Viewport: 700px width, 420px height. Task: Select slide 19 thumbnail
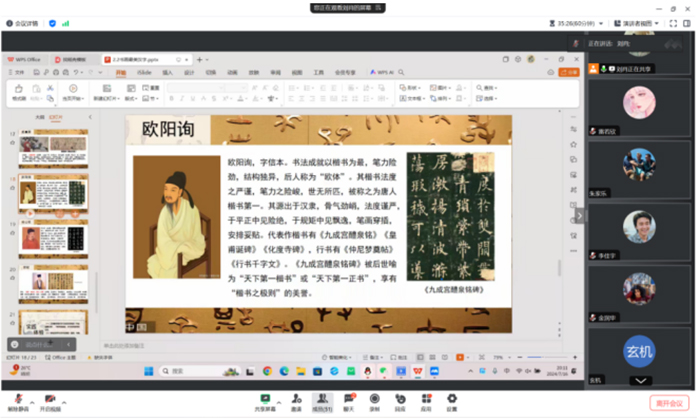(53, 239)
